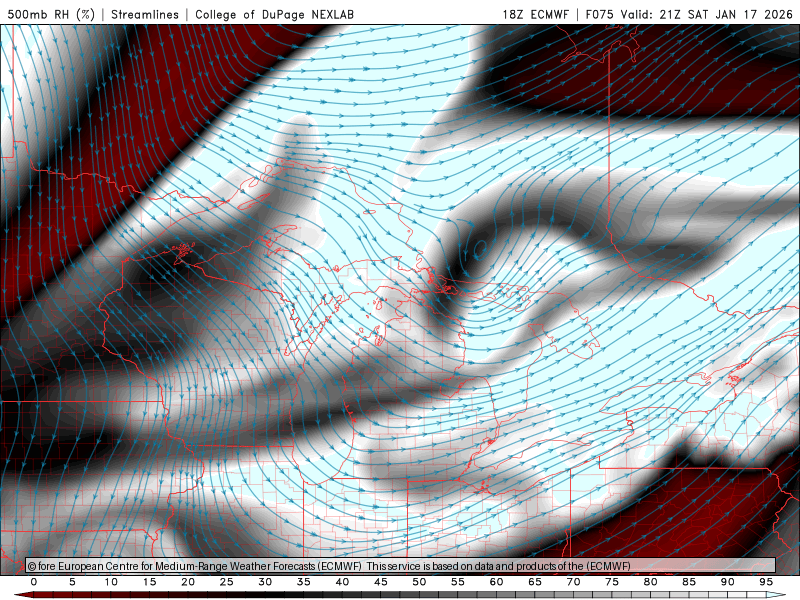This screenshot has height=600, width=800.
Task: Click the "50" value on the color scale
Action: pos(419,582)
